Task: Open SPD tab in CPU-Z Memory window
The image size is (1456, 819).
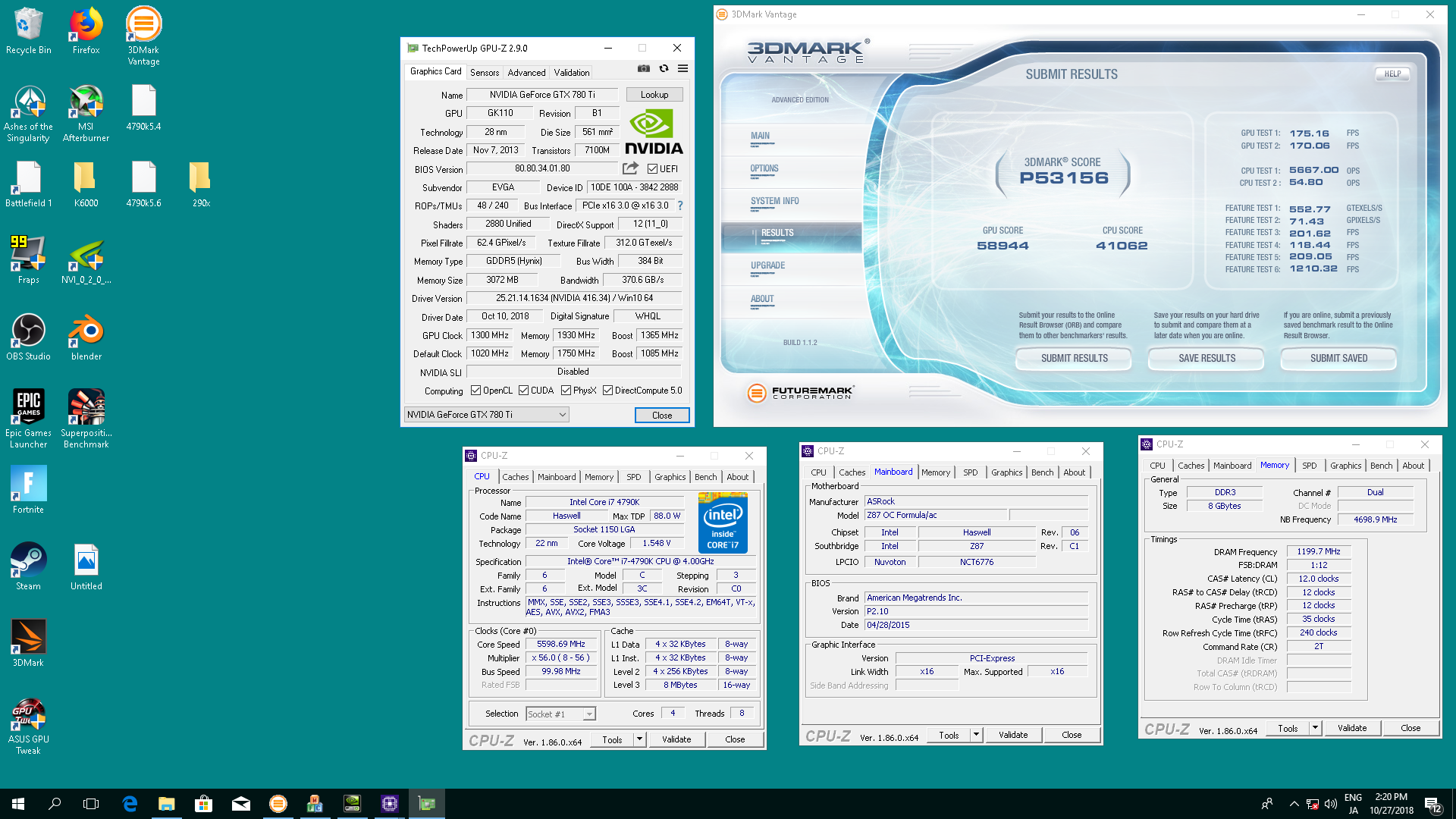Action: pos(1309,466)
